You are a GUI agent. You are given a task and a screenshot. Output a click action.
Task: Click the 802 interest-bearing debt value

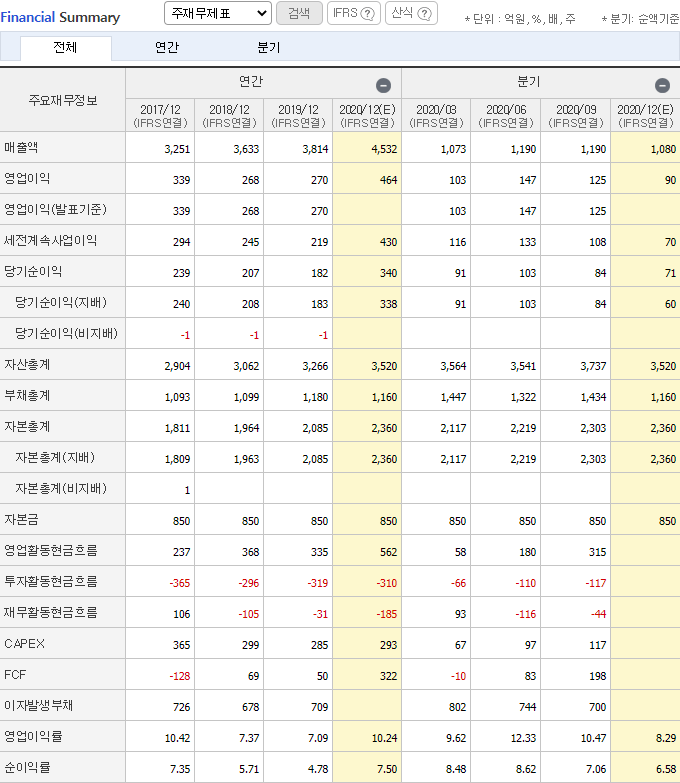pyautogui.click(x=457, y=707)
